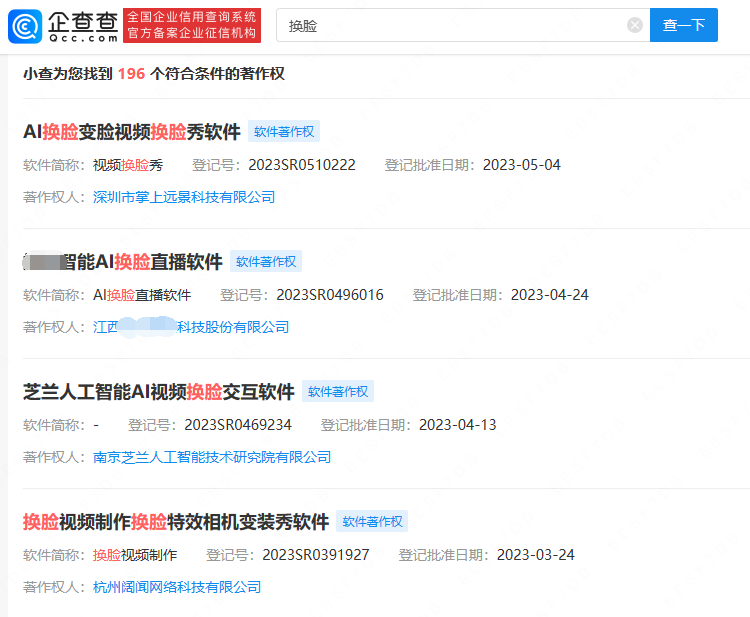The height and width of the screenshot is (617, 750).
Task: Open the AI换脸变脸视频换脸秀软件 result title
Action: (x=132, y=132)
